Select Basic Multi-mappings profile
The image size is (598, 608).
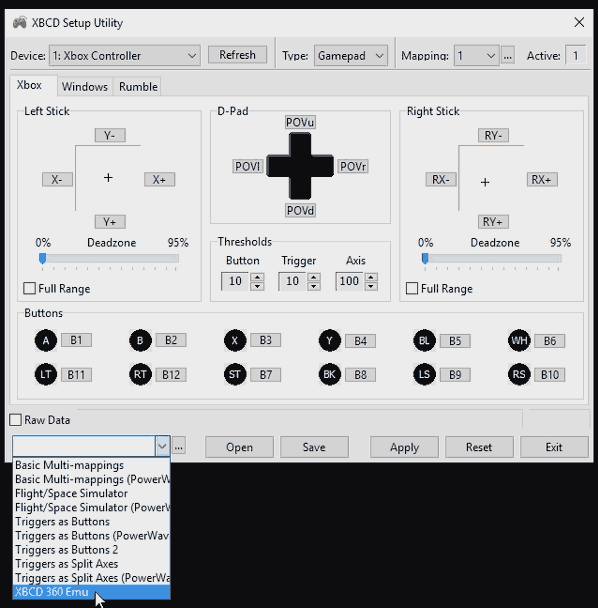pyautogui.click(x=92, y=465)
